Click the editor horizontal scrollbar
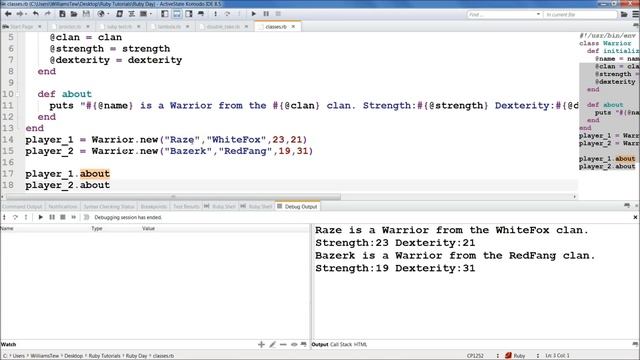Image resolution: width=640 pixels, height=360 pixels. click(173, 197)
